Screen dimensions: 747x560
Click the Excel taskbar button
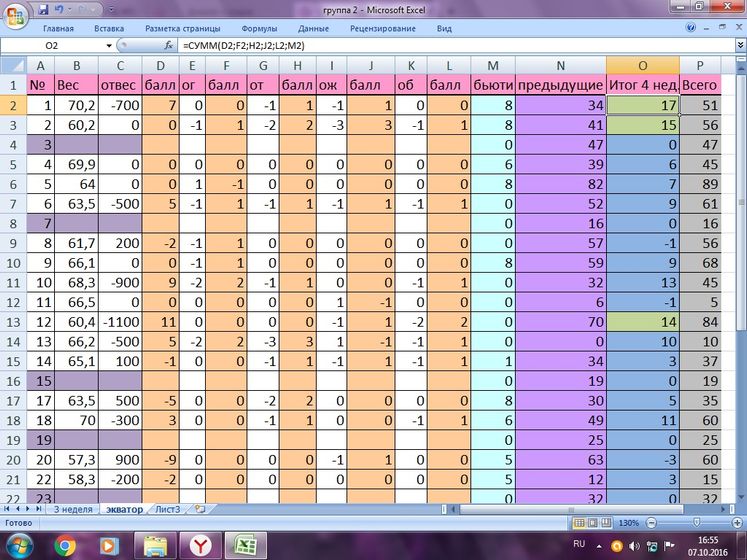coord(246,546)
